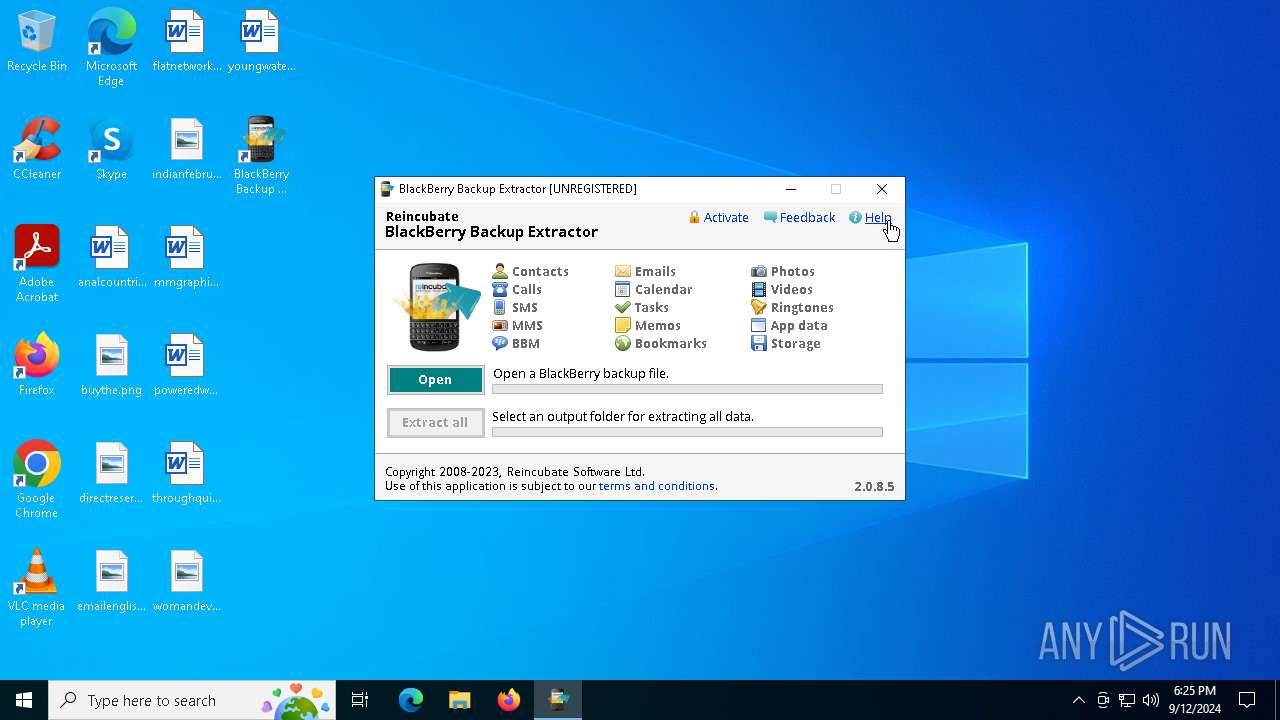
Task: Select the VLC media player shortcut
Action: [37, 588]
